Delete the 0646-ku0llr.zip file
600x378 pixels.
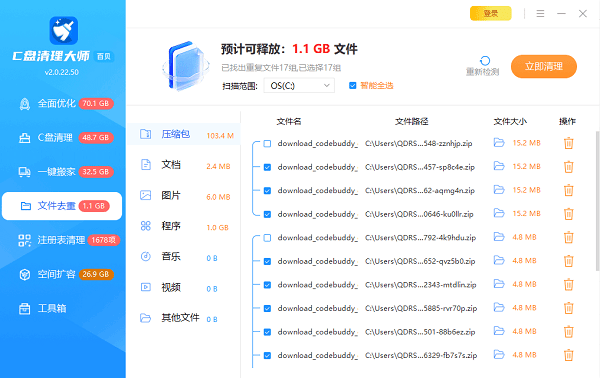(x=569, y=214)
